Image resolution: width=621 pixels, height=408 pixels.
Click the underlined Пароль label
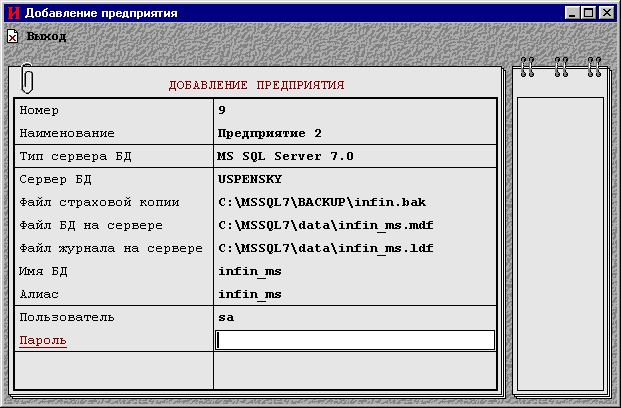pyautogui.click(x=43, y=341)
